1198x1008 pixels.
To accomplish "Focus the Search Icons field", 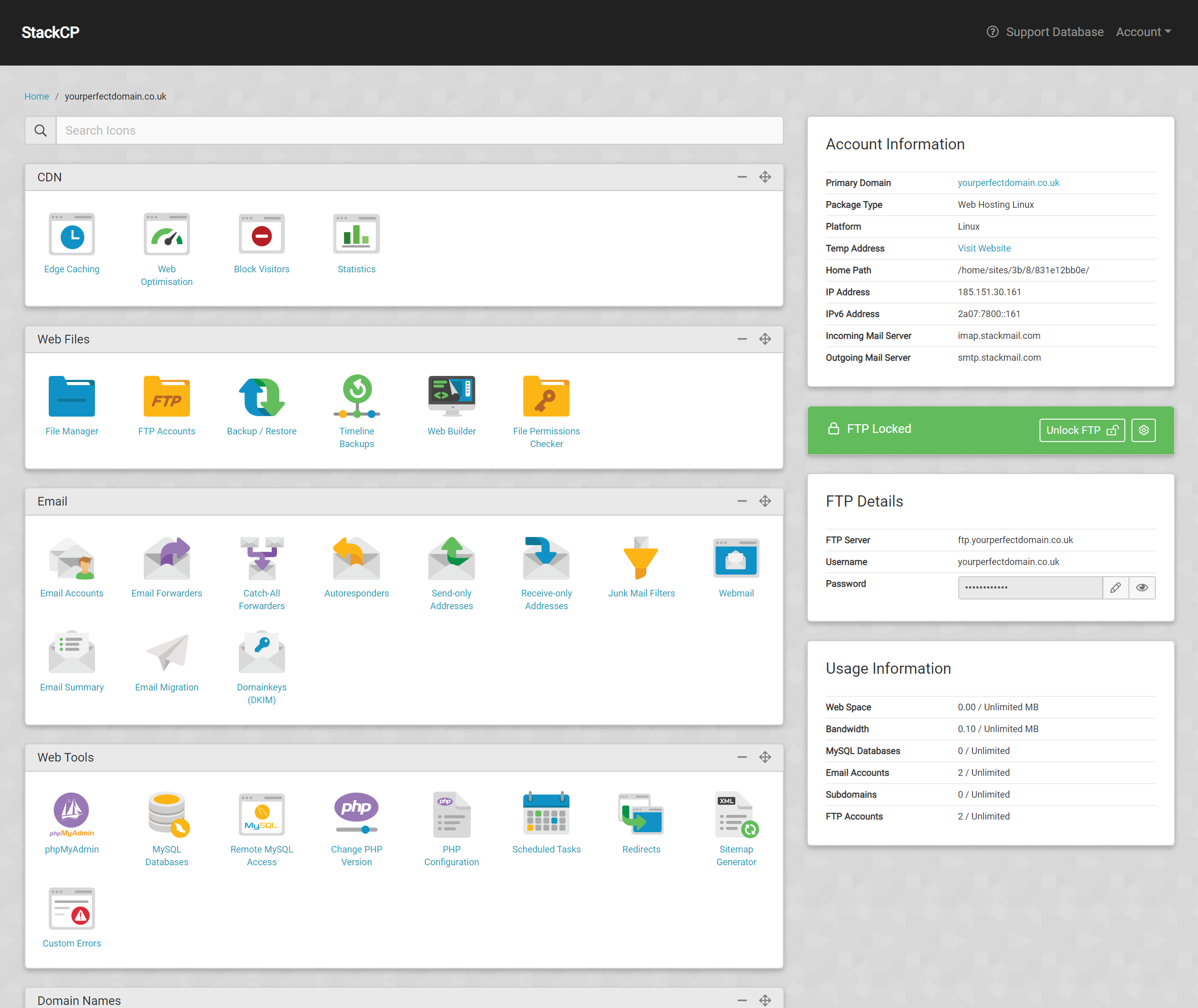I will coord(419,130).
